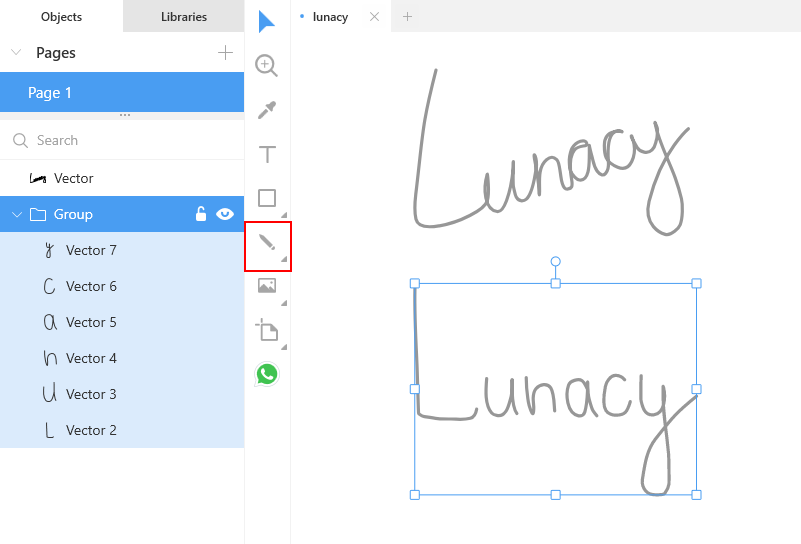Toggle visibility of the Group layer
This screenshot has width=801, height=544.
coord(225,214)
